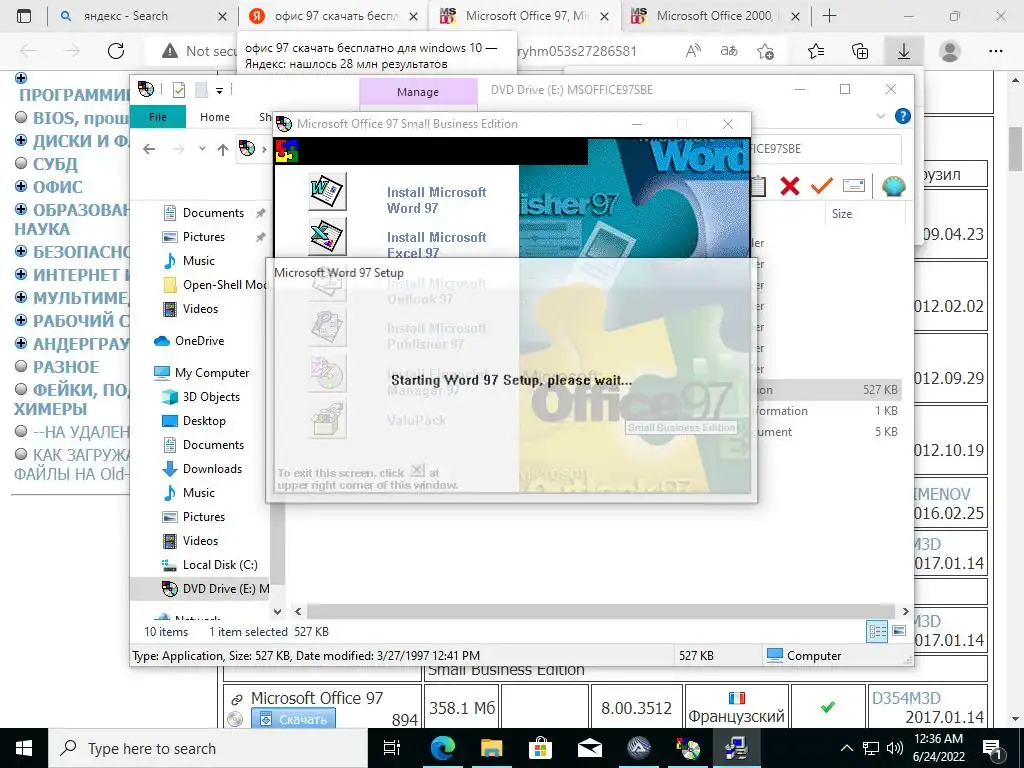This screenshot has width=1024, height=768.
Task: Click the orange checkmark properties icon
Action: [822, 186]
